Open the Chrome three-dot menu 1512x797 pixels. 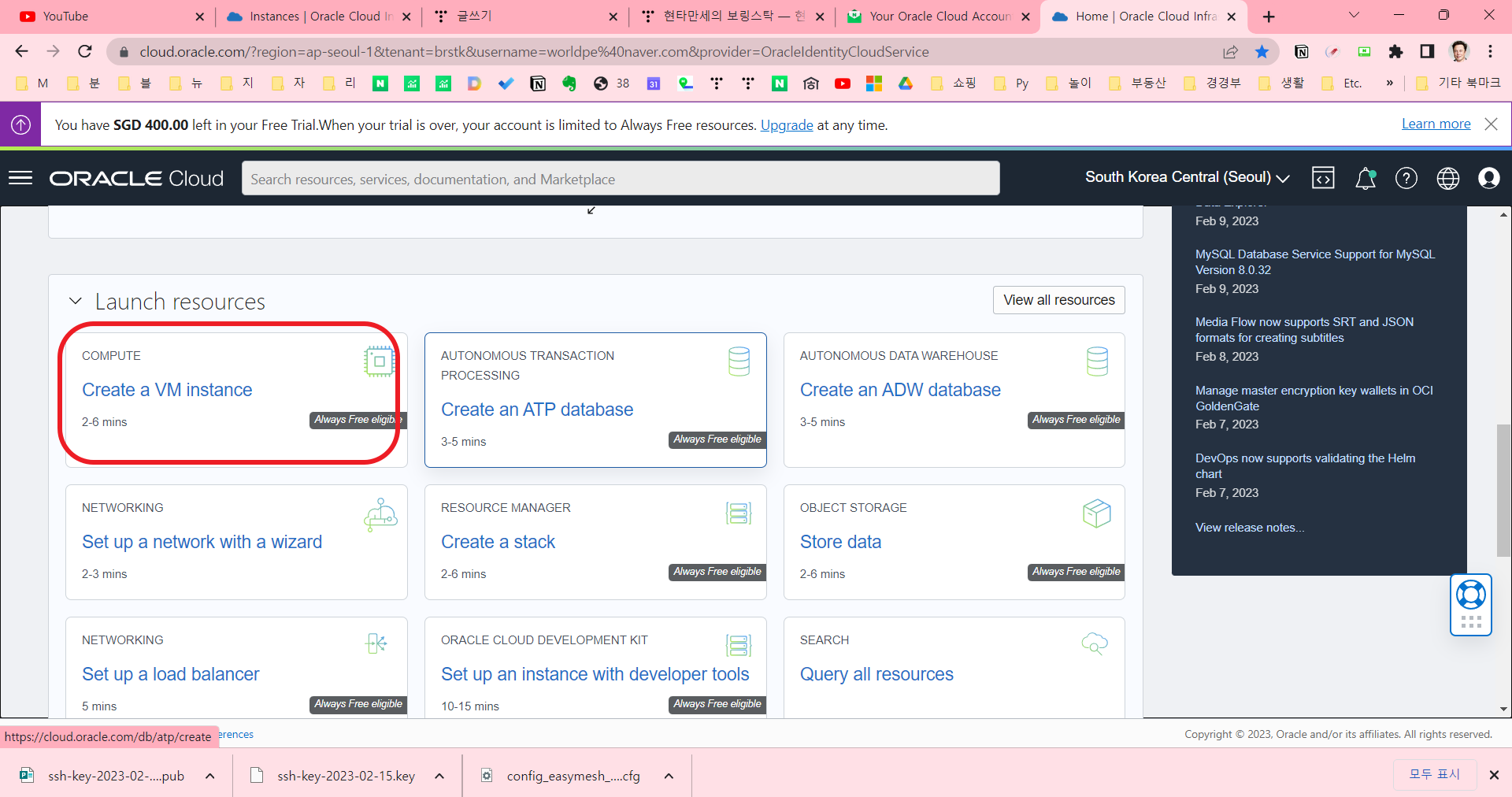pyautogui.click(x=1490, y=52)
